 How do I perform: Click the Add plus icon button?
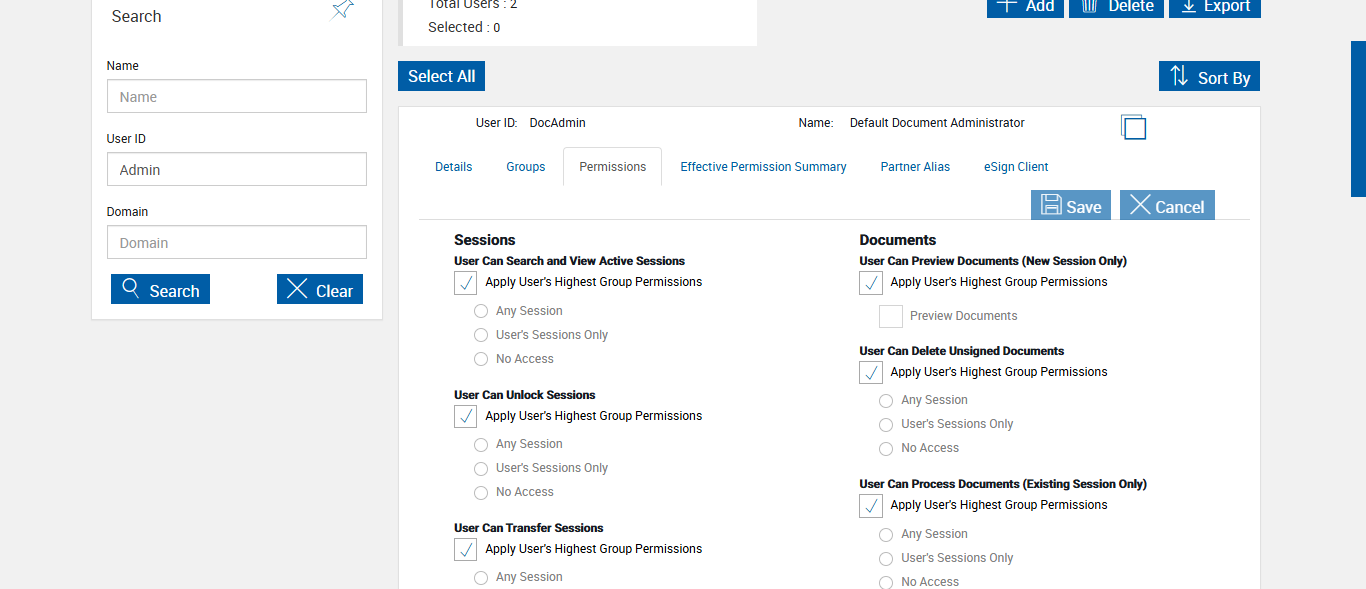click(x=1025, y=7)
